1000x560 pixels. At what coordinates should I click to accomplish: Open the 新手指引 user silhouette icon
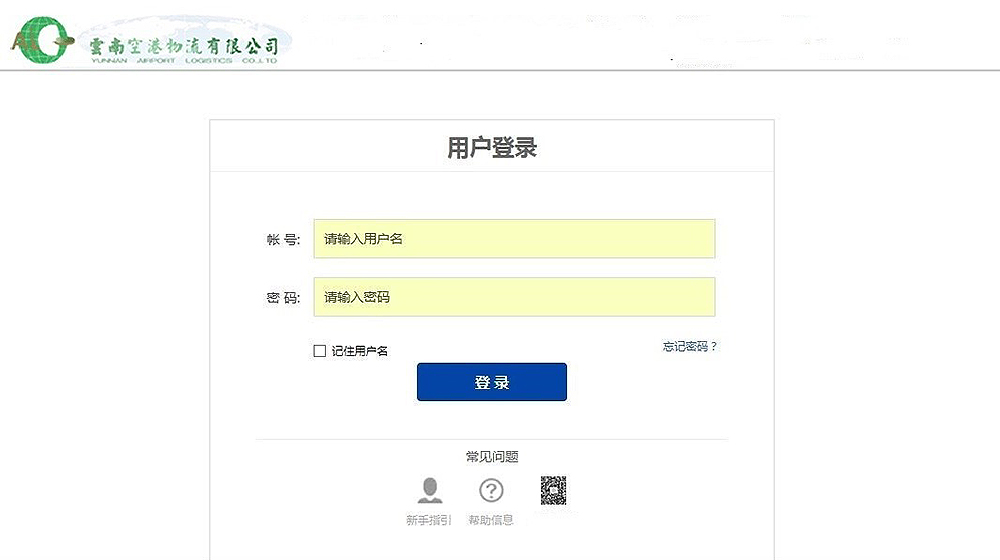(430, 490)
